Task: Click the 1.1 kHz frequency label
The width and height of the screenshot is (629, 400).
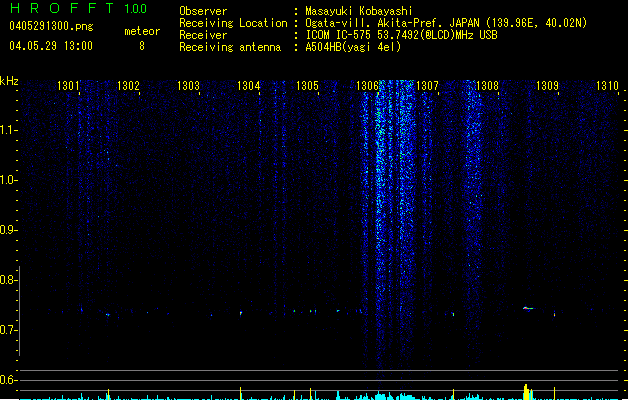Action: tap(8, 130)
